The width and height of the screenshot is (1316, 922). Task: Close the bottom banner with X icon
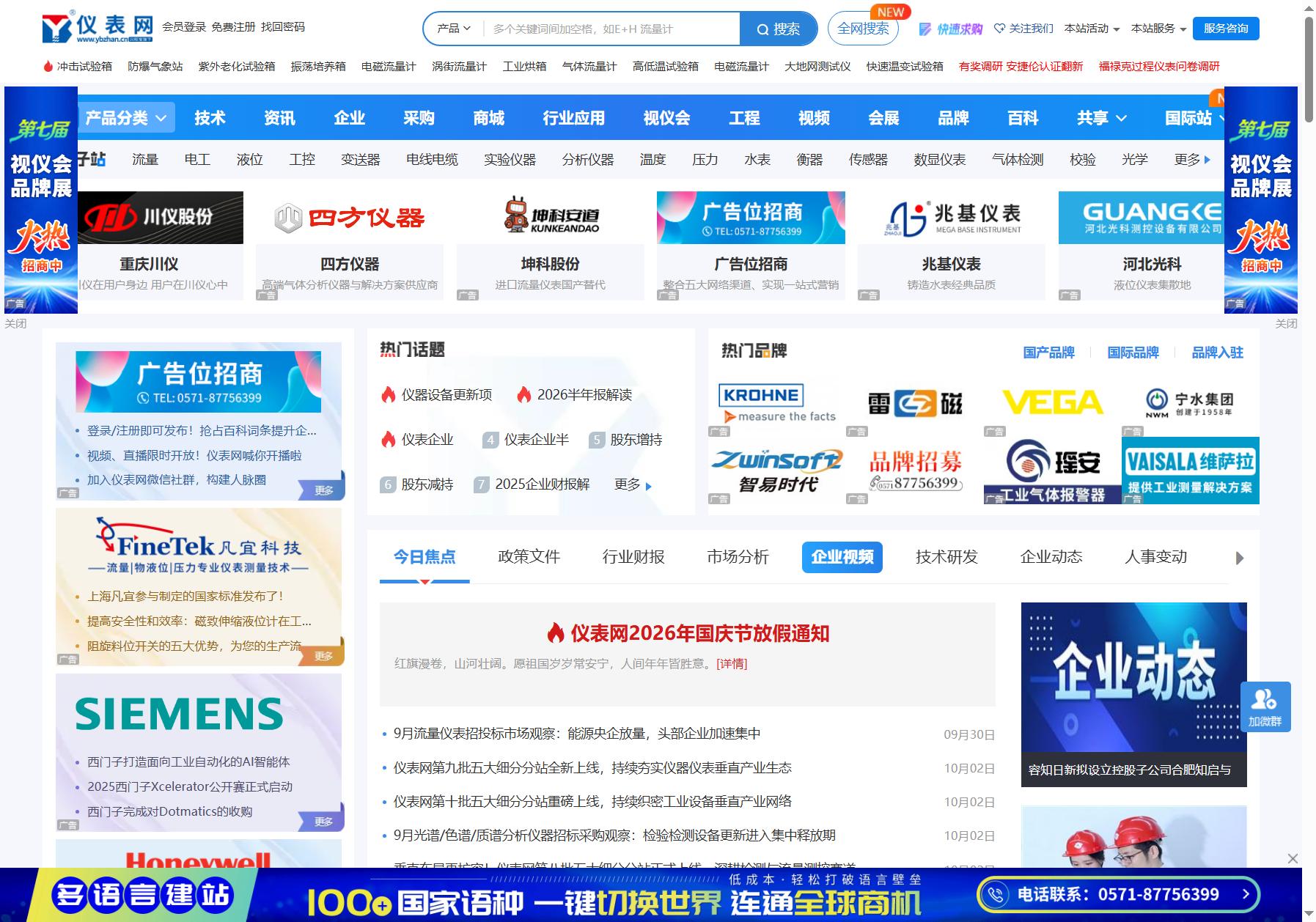pyautogui.click(x=1293, y=858)
